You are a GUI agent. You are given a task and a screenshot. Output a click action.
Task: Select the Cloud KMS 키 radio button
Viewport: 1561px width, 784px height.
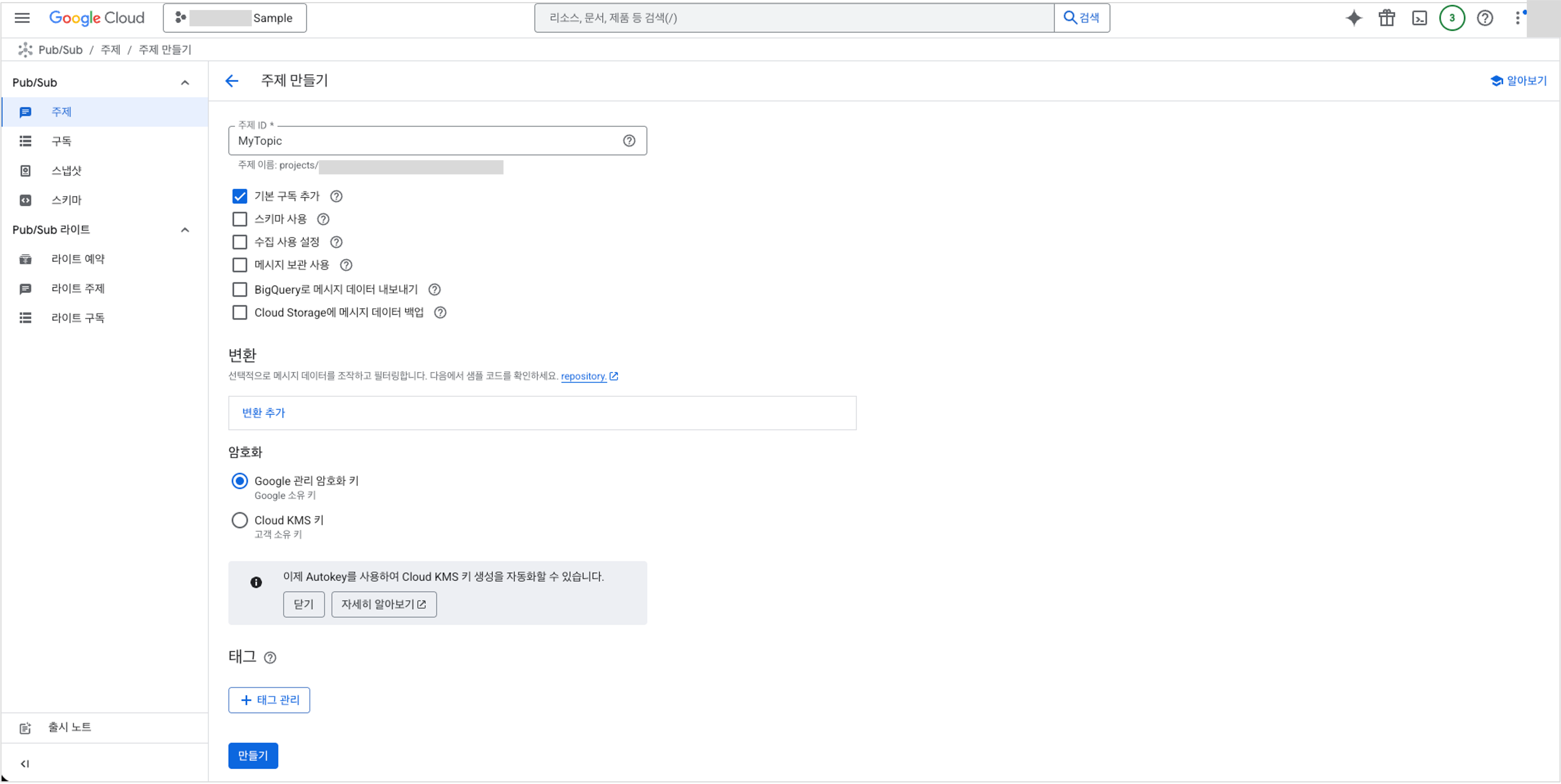239,520
